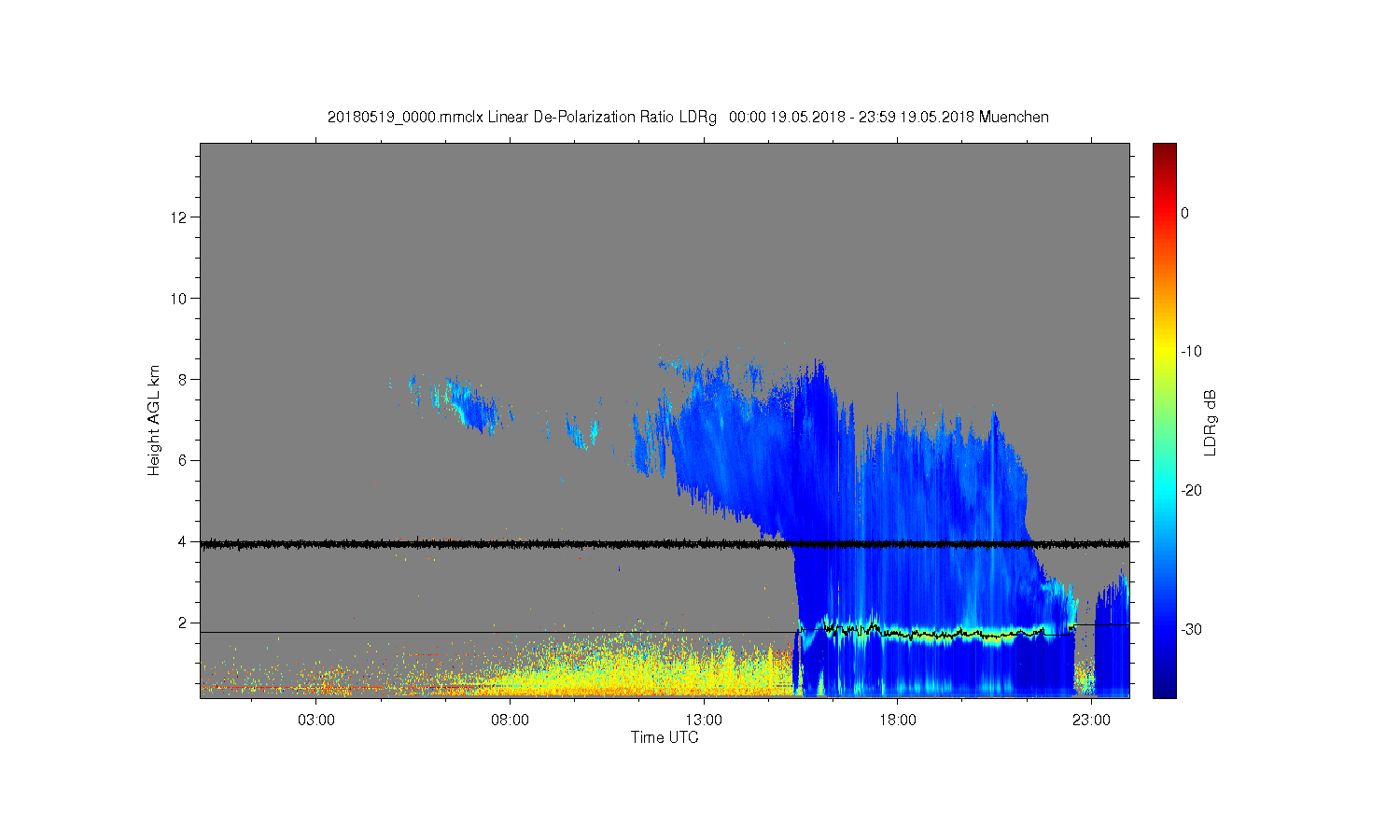
Task: Click the dark blue bottom of the colorbar
Action: 1165,686
